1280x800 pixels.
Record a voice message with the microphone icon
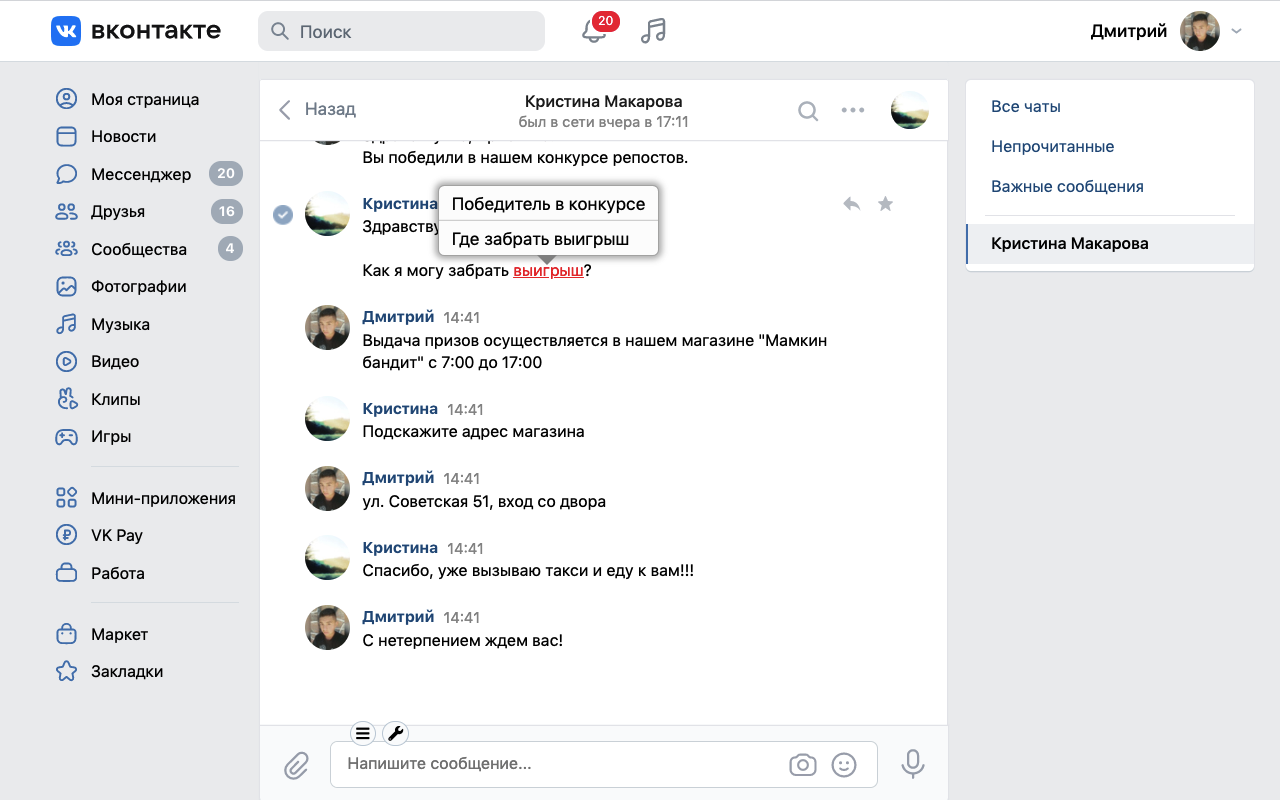click(912, 763)
